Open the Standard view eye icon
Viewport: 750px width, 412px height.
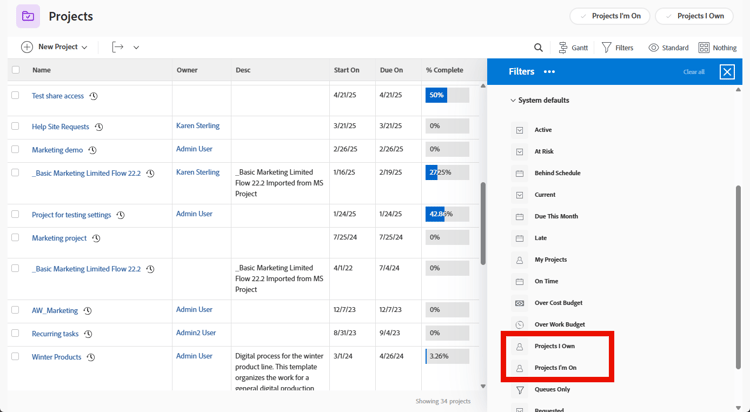pos(653,47)
